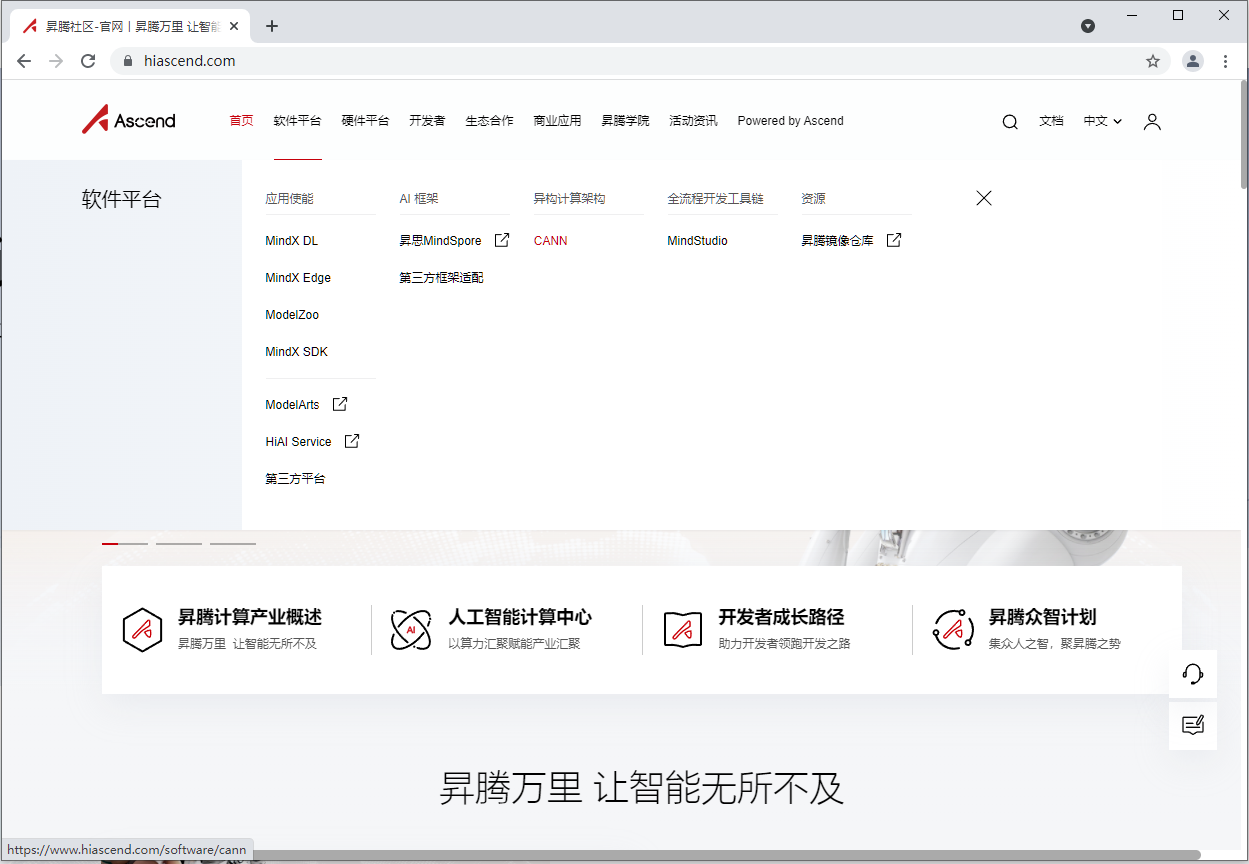1249x864 pixels.
Task: Open the 软件平台 nav item
Action: [297, 121]
